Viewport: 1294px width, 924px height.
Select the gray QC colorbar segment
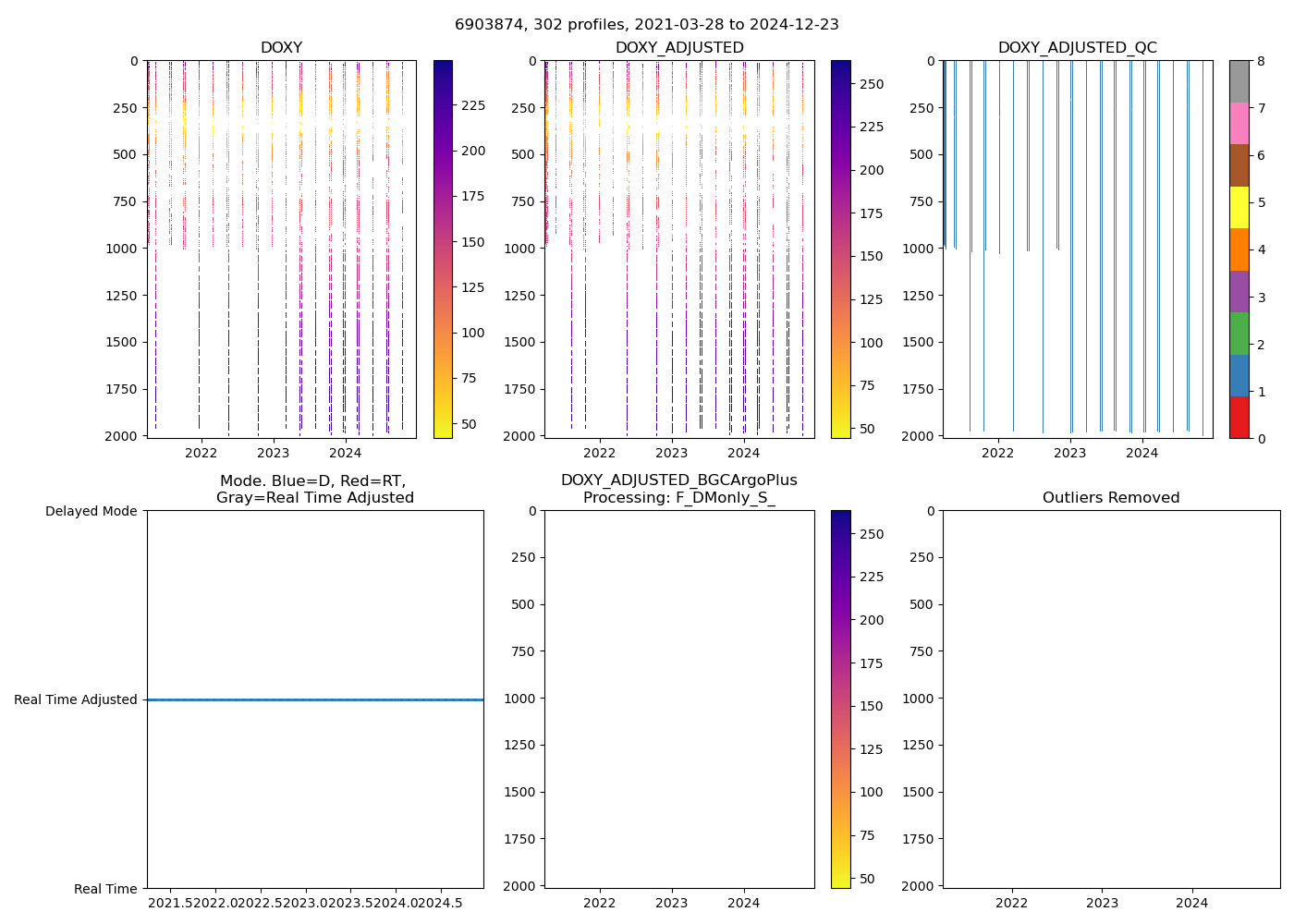click(1239, 81)
